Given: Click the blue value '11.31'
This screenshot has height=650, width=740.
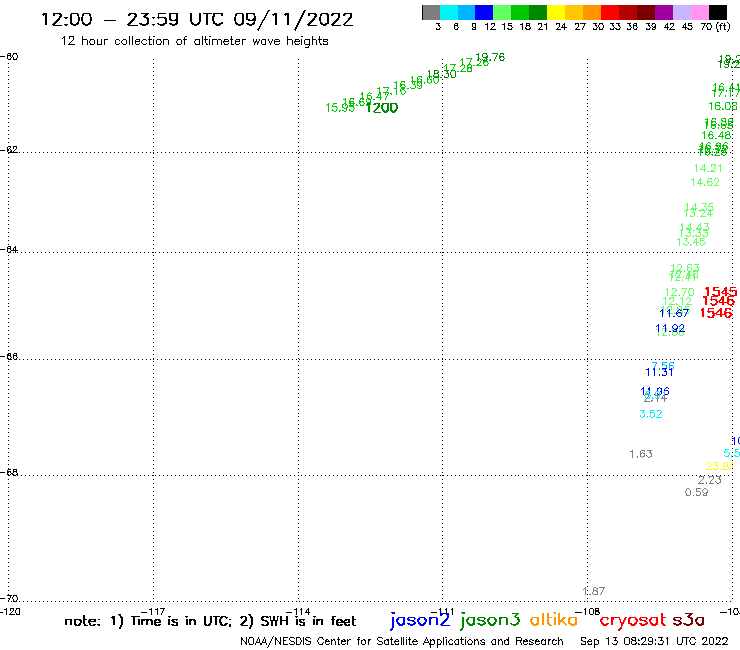Looking at the screenshot, I should (x=659, y=372).
